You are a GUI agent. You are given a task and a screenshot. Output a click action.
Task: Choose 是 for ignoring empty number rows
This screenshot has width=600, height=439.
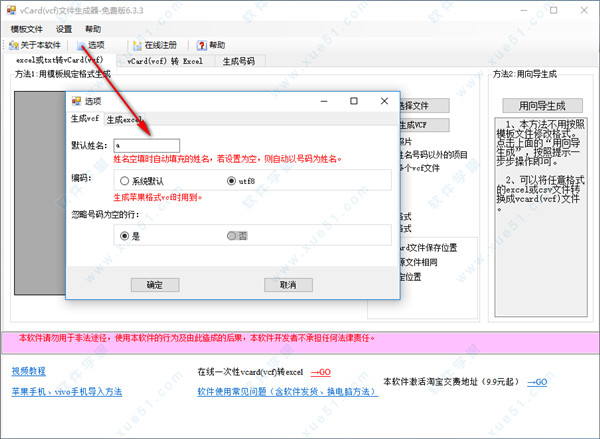125,236
